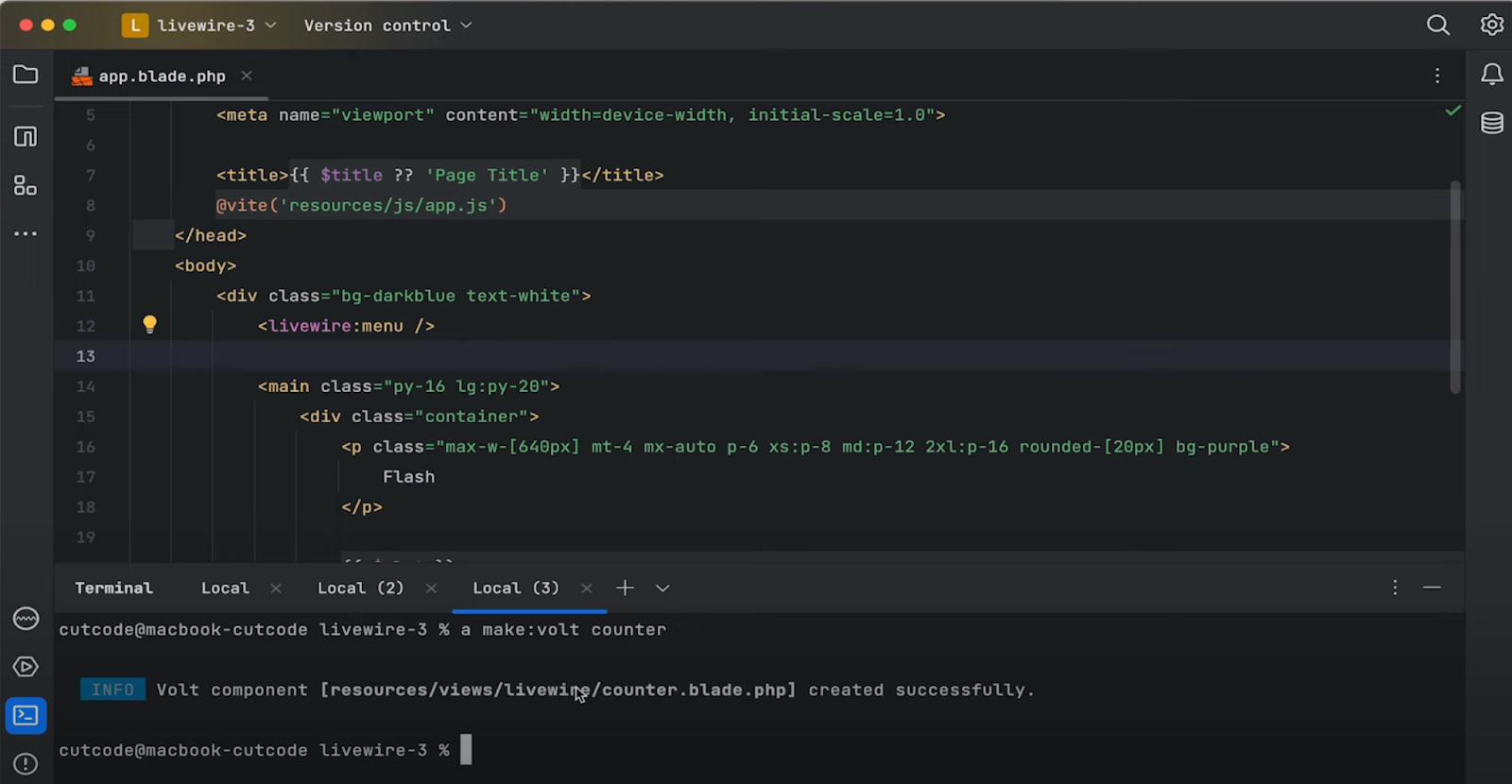Click the <livewire:menu /> tag

(346, 326)
